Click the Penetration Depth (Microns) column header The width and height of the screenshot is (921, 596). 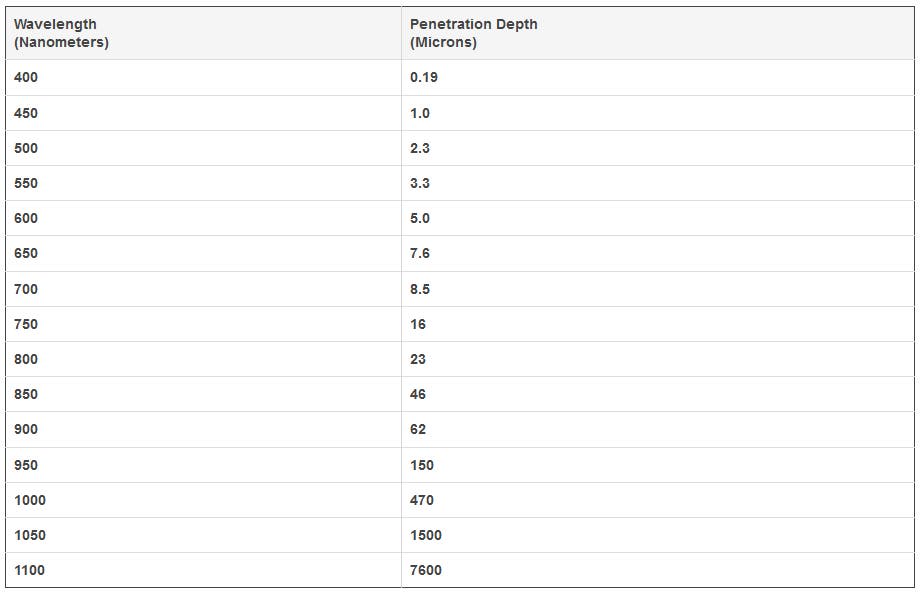[x=473, y=33]
